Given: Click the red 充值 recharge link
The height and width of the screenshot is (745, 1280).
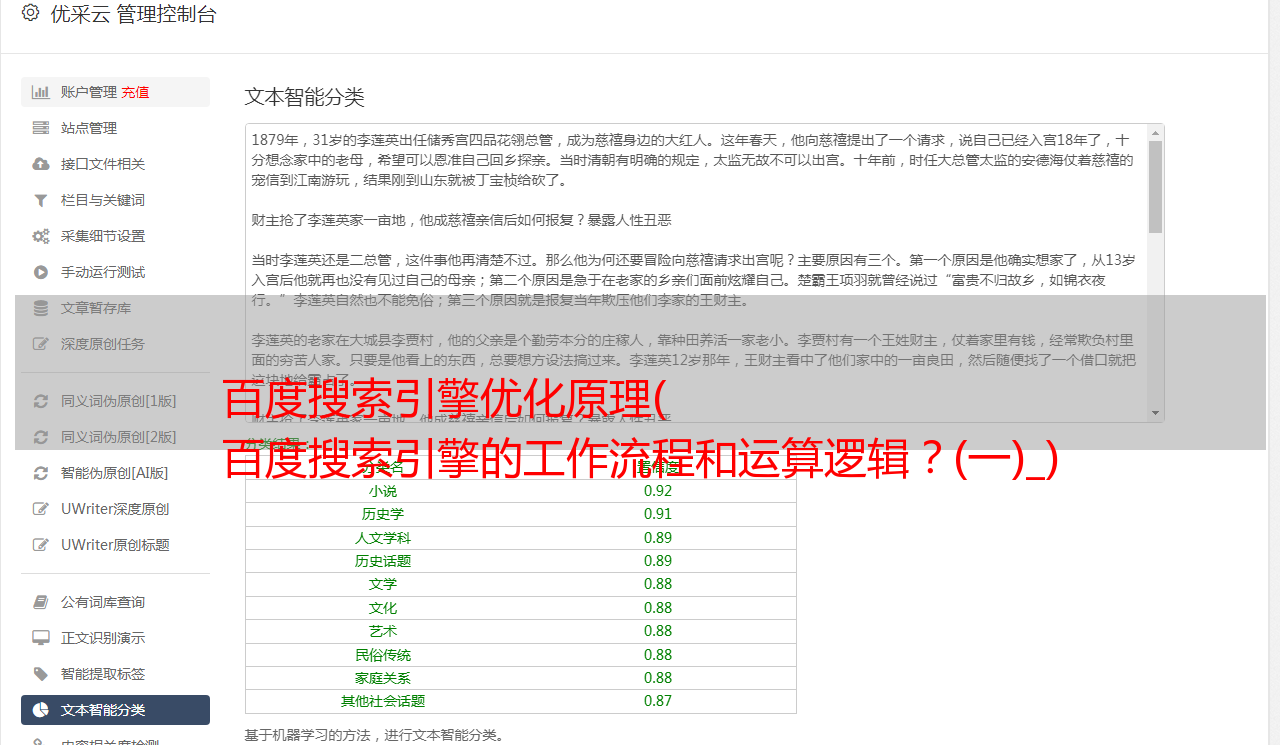Looking at the screenshot, I should [x=135, y=92].
